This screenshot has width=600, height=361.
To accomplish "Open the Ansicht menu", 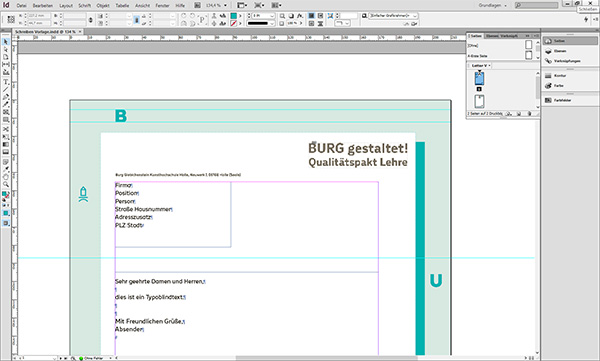I will (142, 6).
